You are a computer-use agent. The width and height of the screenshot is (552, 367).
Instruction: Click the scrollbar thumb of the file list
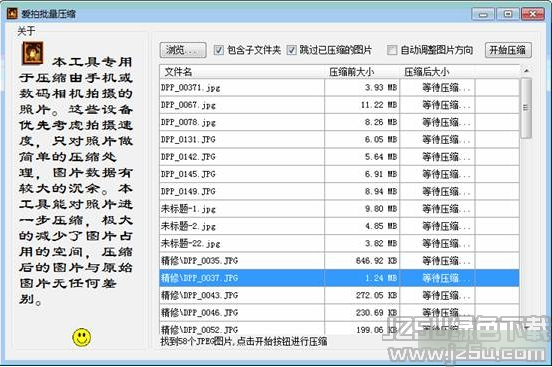tap(526, 108)
